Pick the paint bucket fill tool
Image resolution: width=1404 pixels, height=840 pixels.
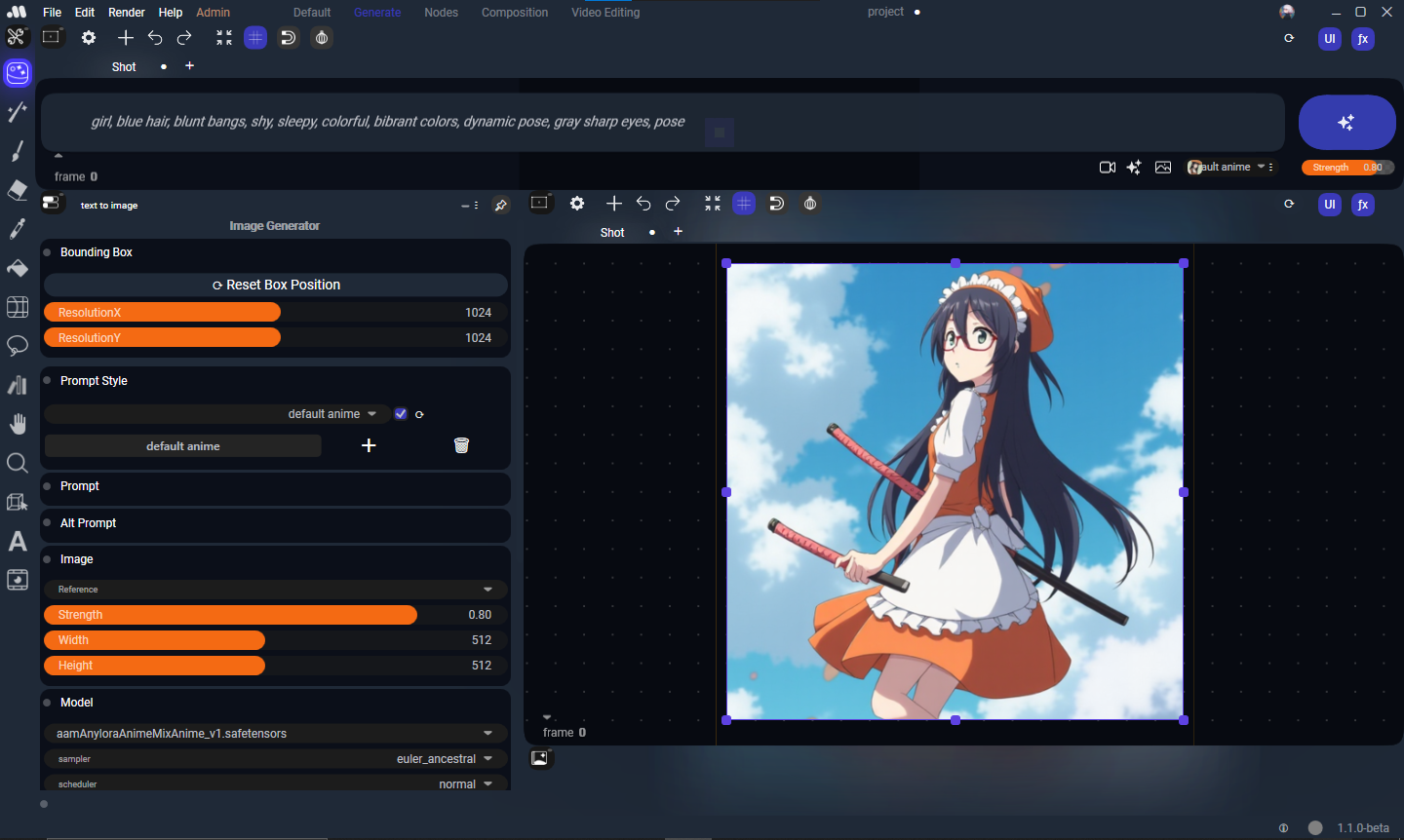(x=17, y=268)
